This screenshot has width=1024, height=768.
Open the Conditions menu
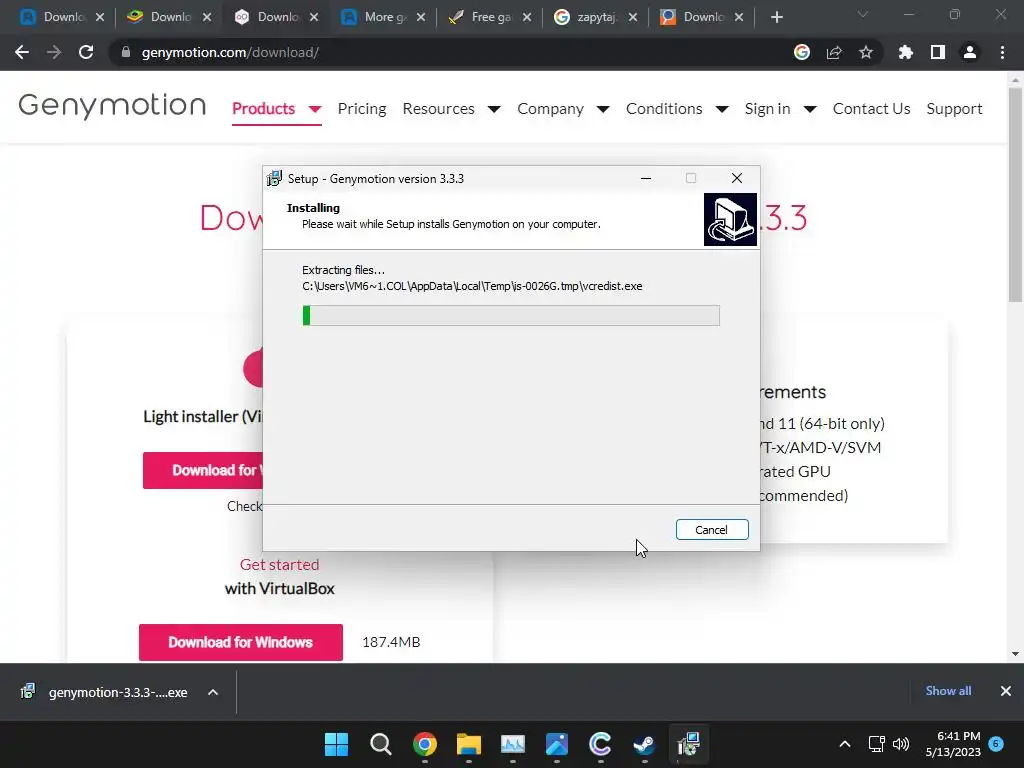click(x=664, y=108)
